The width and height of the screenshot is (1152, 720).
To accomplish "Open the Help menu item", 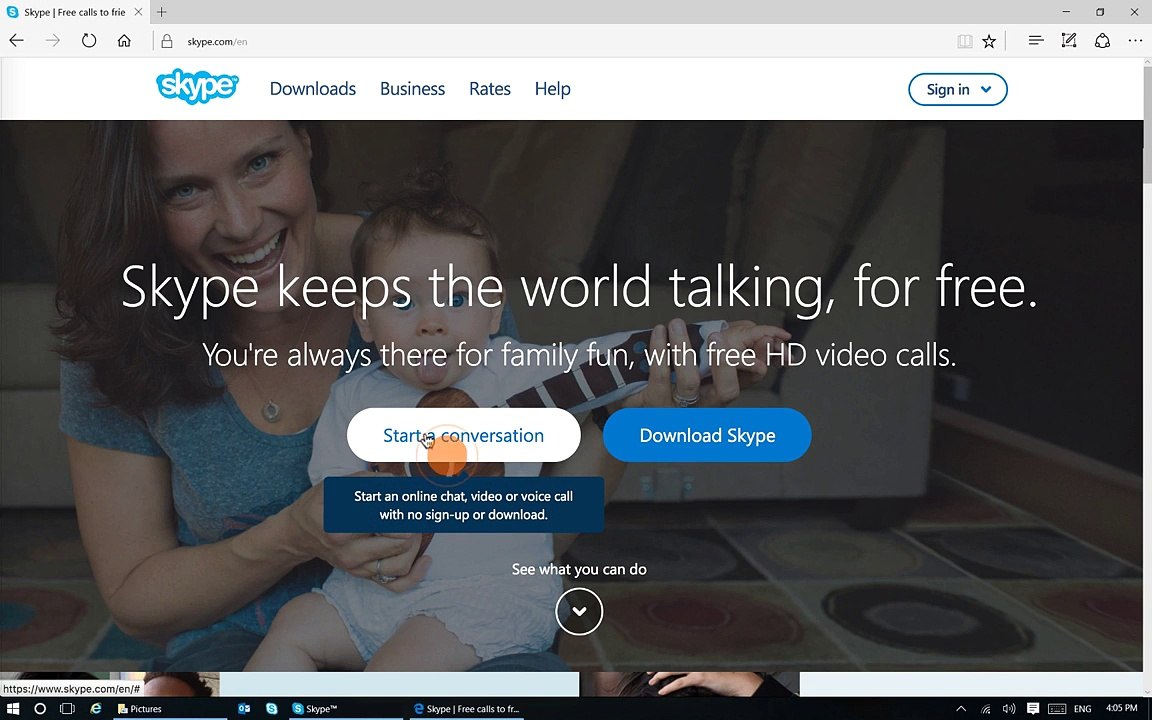I will pos(552,89).
